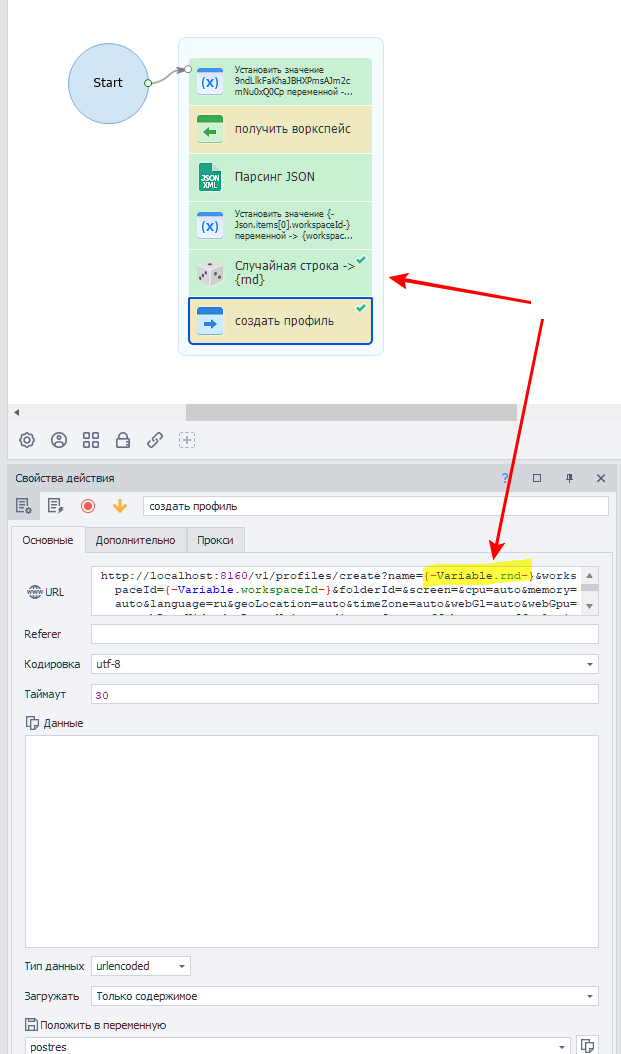Open the profile user icon under canvas

[59, 440]
